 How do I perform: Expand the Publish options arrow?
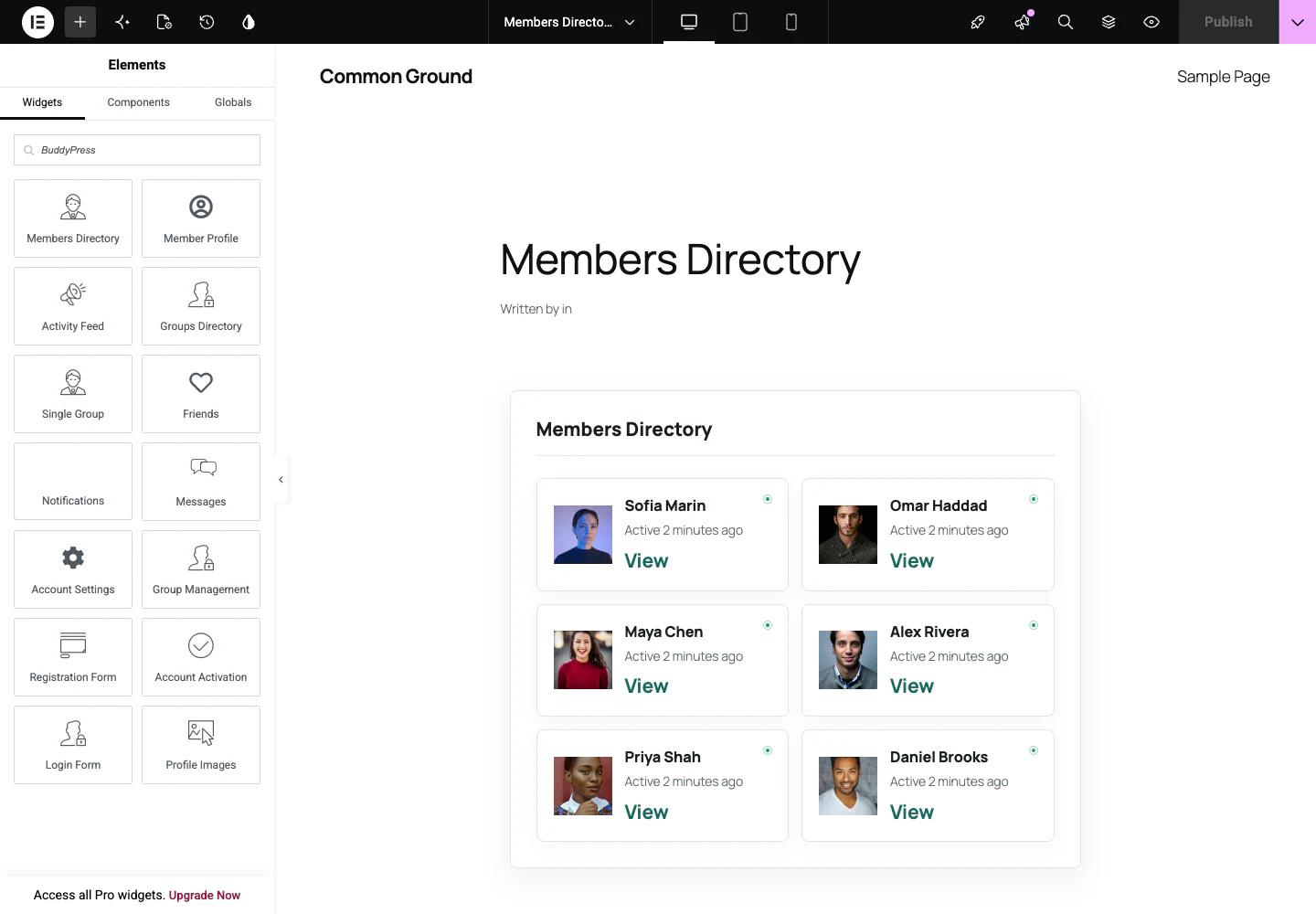pos(1298,22)
